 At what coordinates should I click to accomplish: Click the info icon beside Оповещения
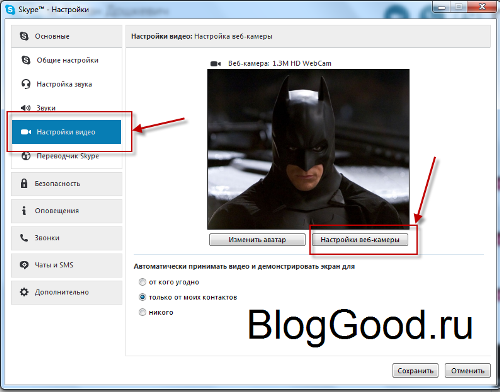click(24, 210)
